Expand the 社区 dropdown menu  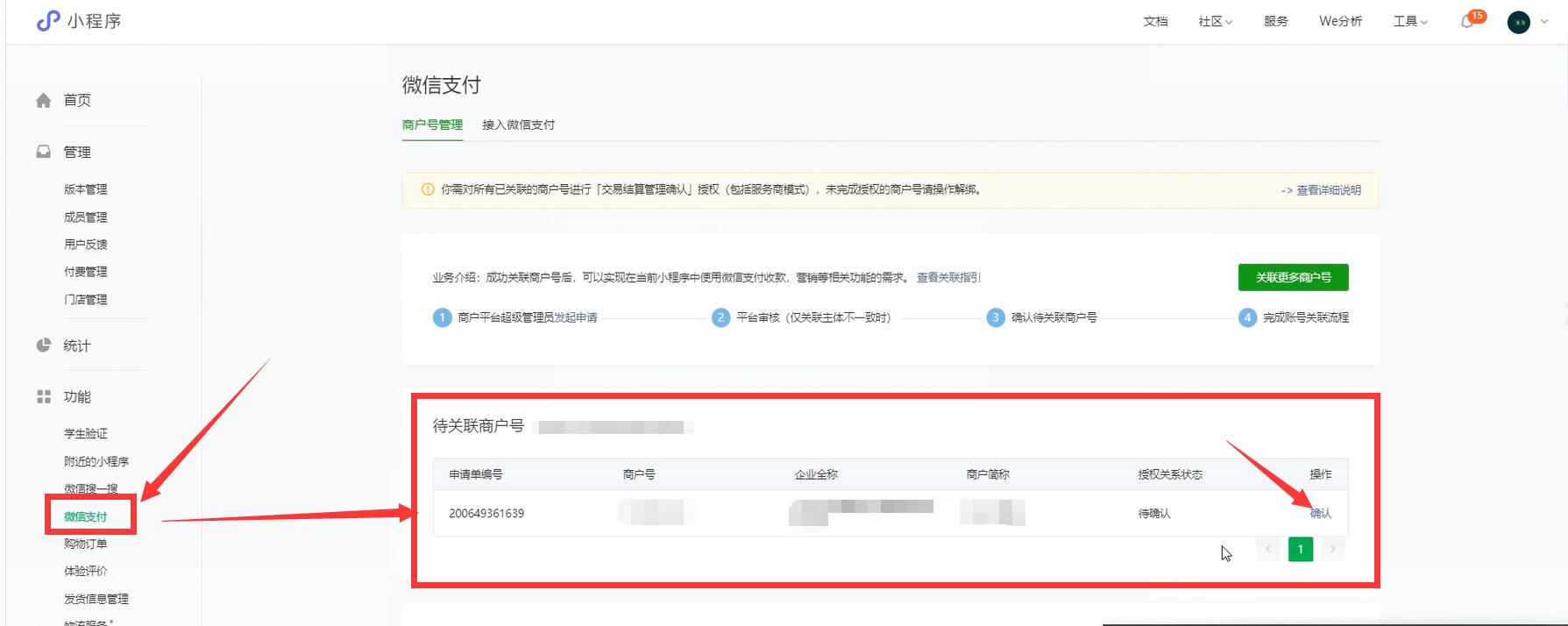click(x=1216, y=22)
